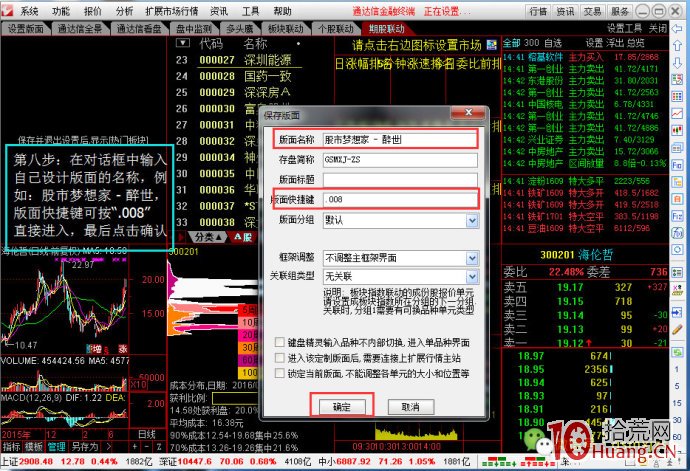Click the yellow folder-tree icon in sidebar
This screenshot has height=471, width=690.
click(677, 182)
